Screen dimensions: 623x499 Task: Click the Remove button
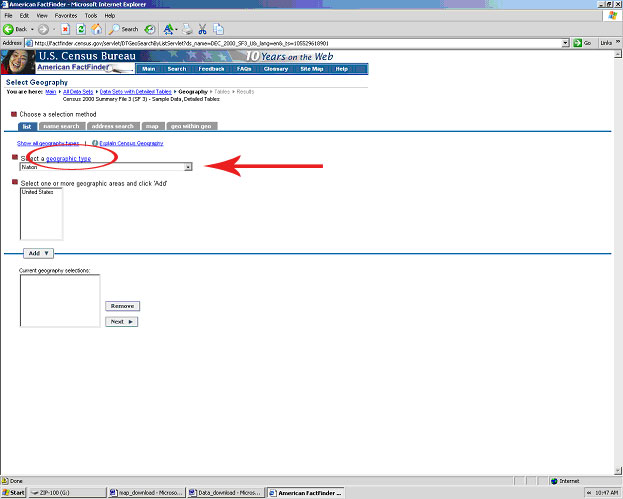point(122,306)
